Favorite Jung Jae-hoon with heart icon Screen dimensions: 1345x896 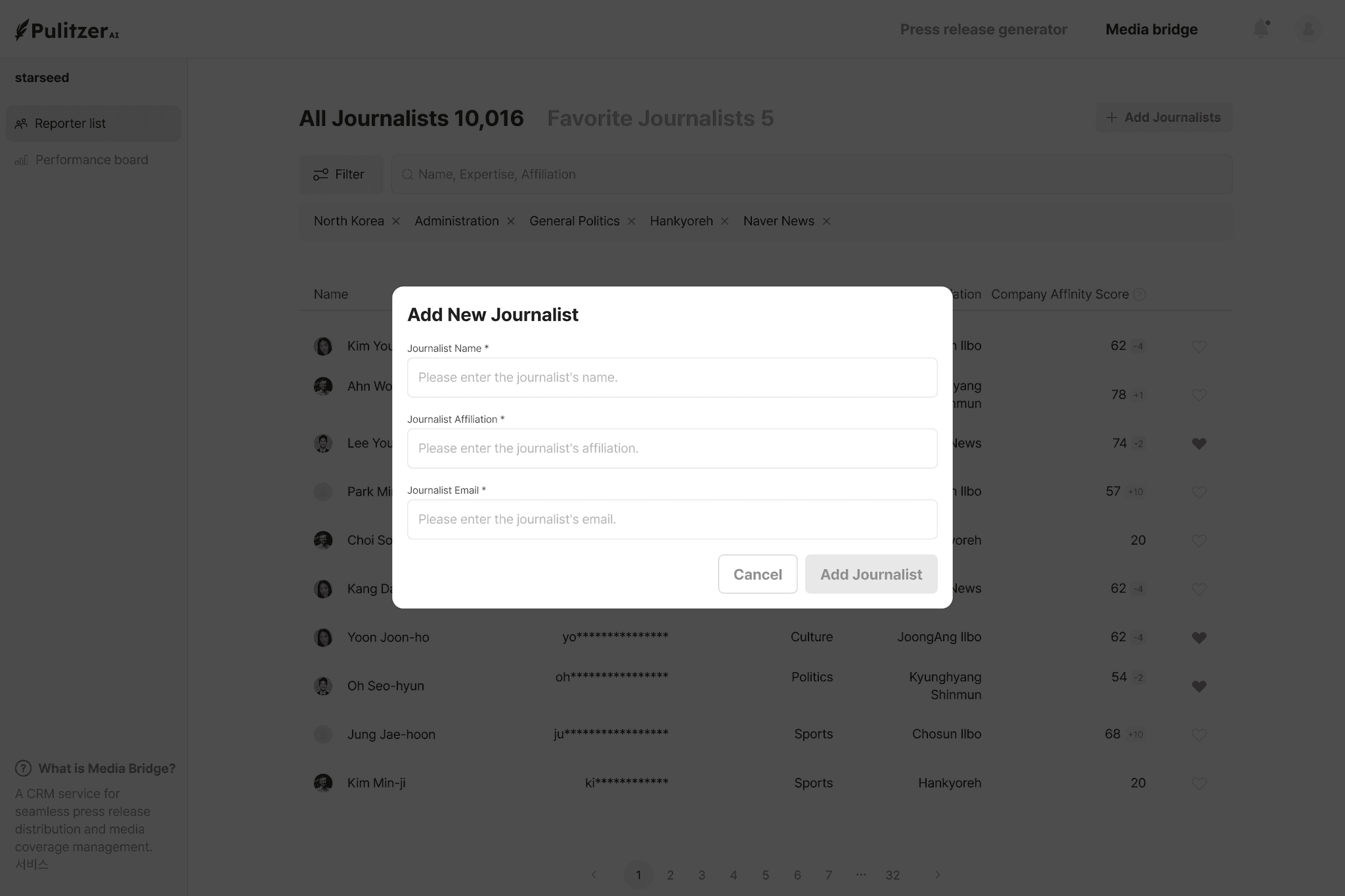[1199, 735]
